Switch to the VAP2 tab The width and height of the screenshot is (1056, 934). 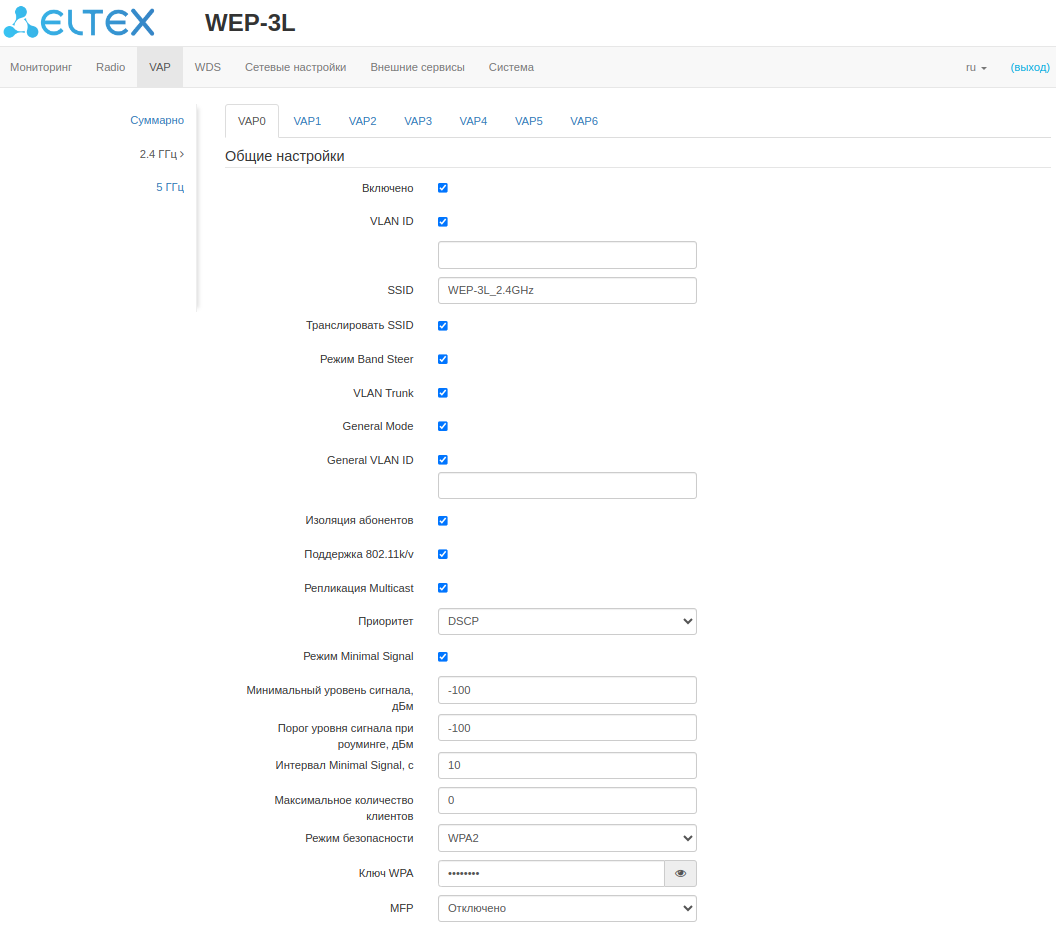point(362,121)
